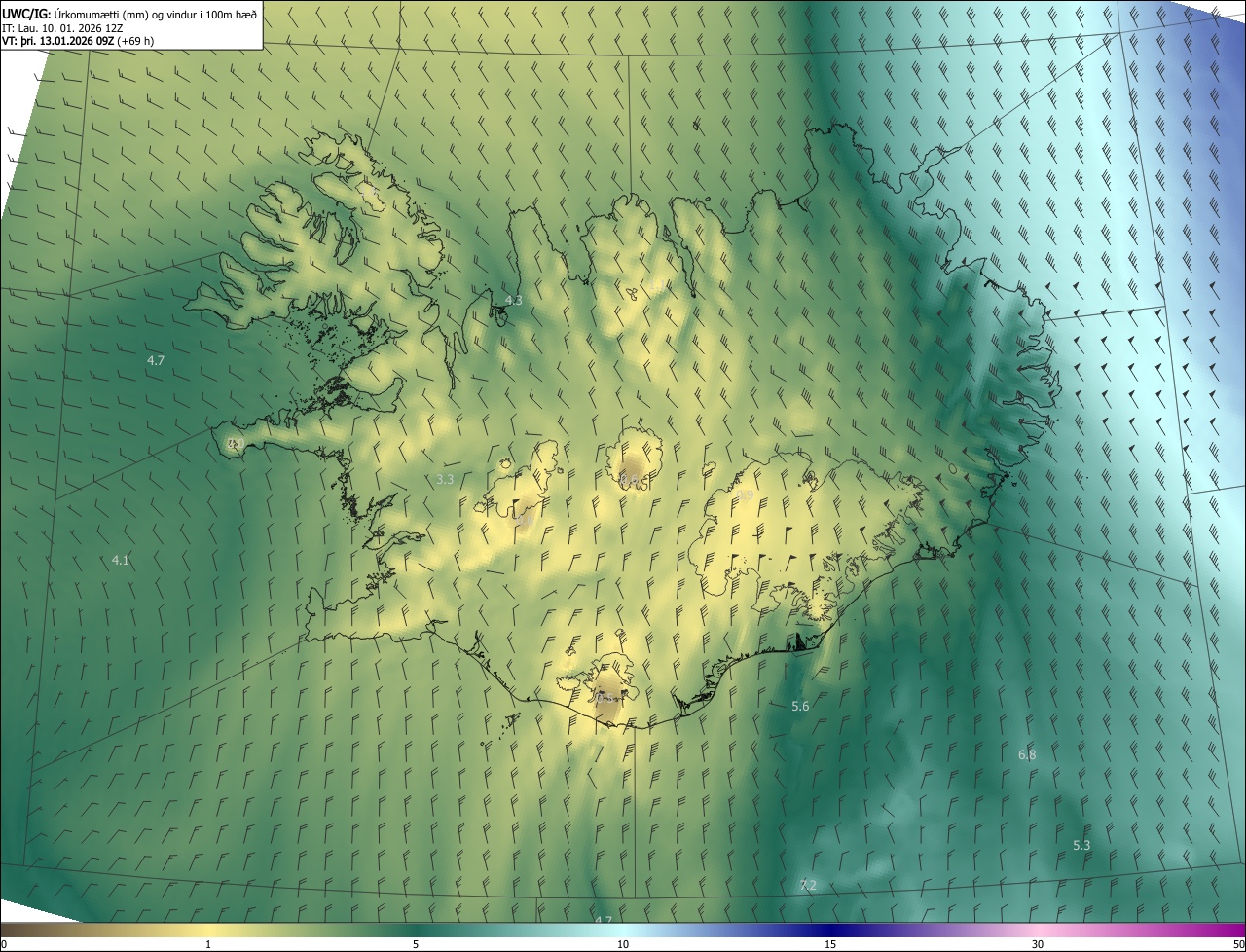Click the 4.3 value label on the map
Viewport: 1246px width, 952px height.
[513, 301]
